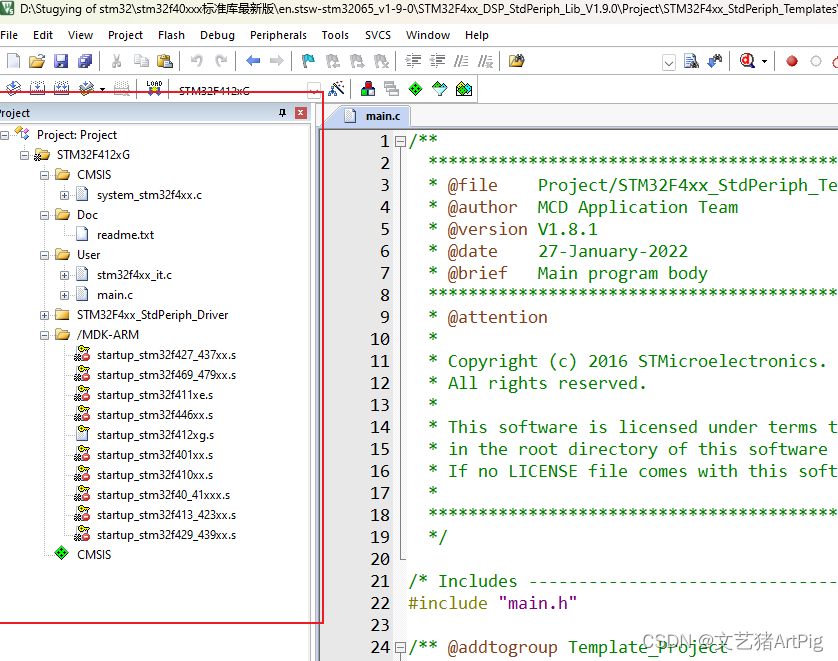Collapse the STM32F412xG target node
Viewport: 838px width, 661px height.
[24, 155]
